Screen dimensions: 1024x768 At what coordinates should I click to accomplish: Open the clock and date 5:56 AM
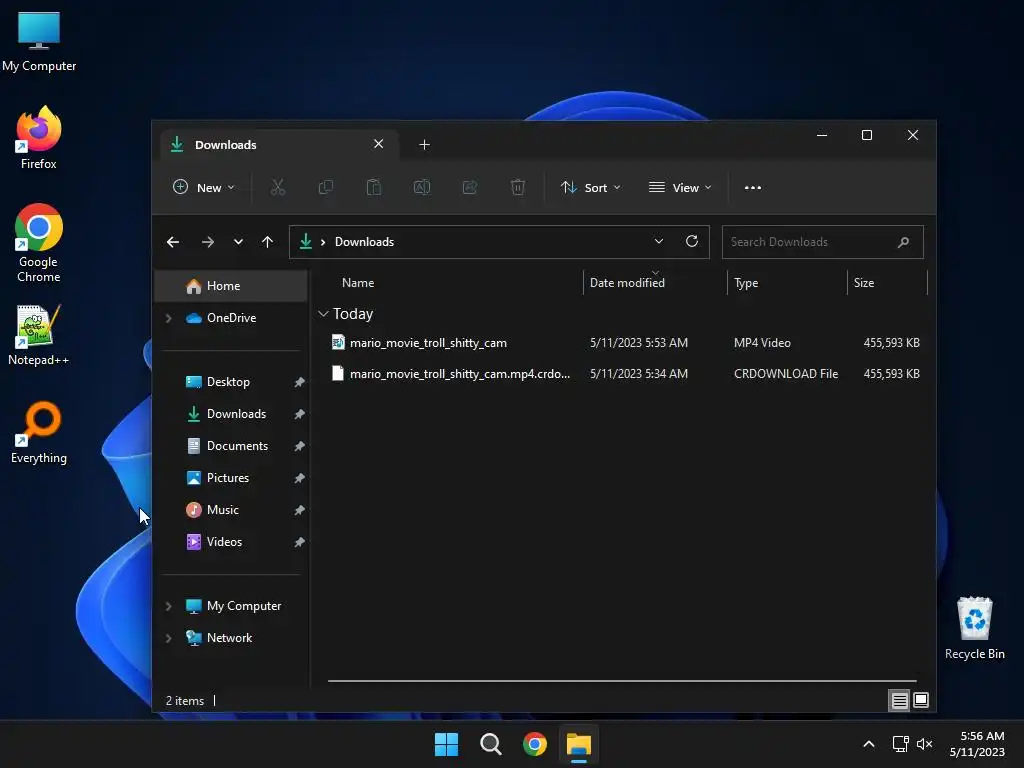(977, 744)
